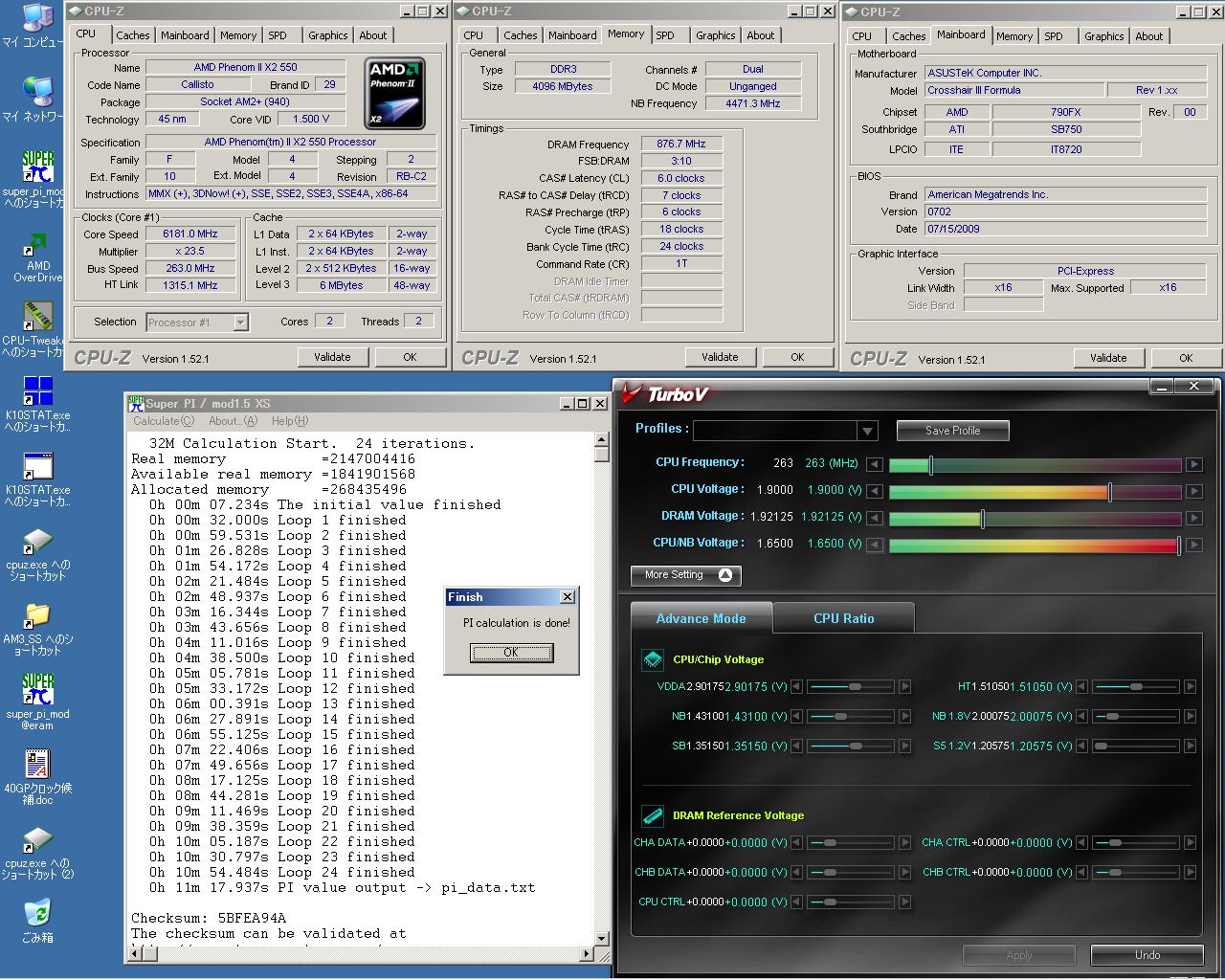
Task: Click the CPU/Chip Voltage chip icon in TurboV
Action: (x=653, y=659)
